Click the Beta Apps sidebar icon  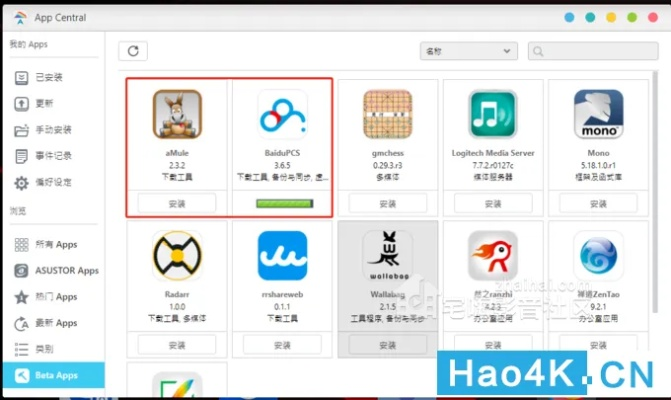(x=21, y=375)
